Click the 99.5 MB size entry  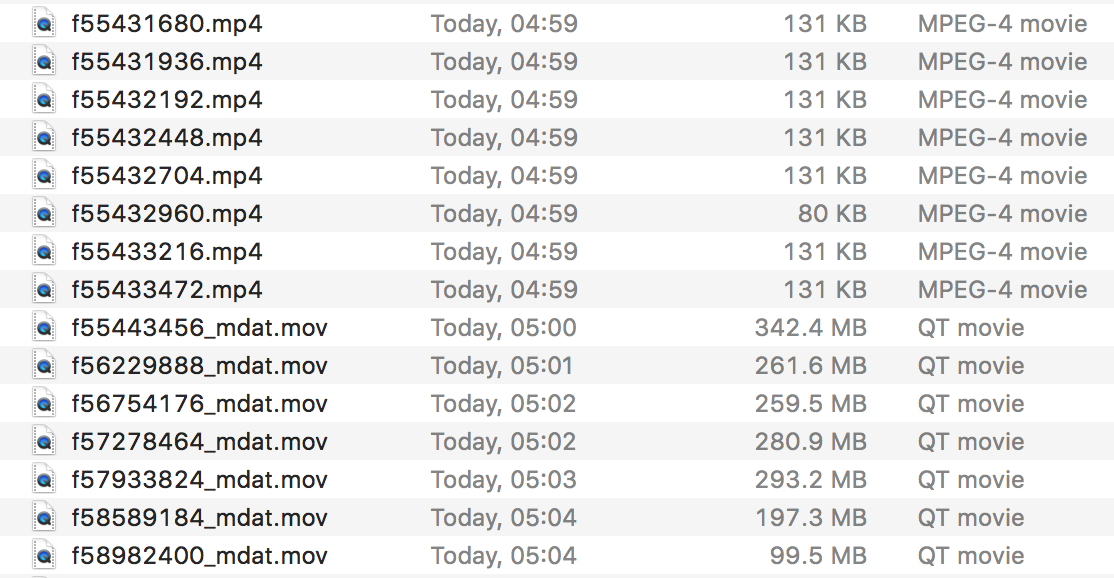point(817,555)
